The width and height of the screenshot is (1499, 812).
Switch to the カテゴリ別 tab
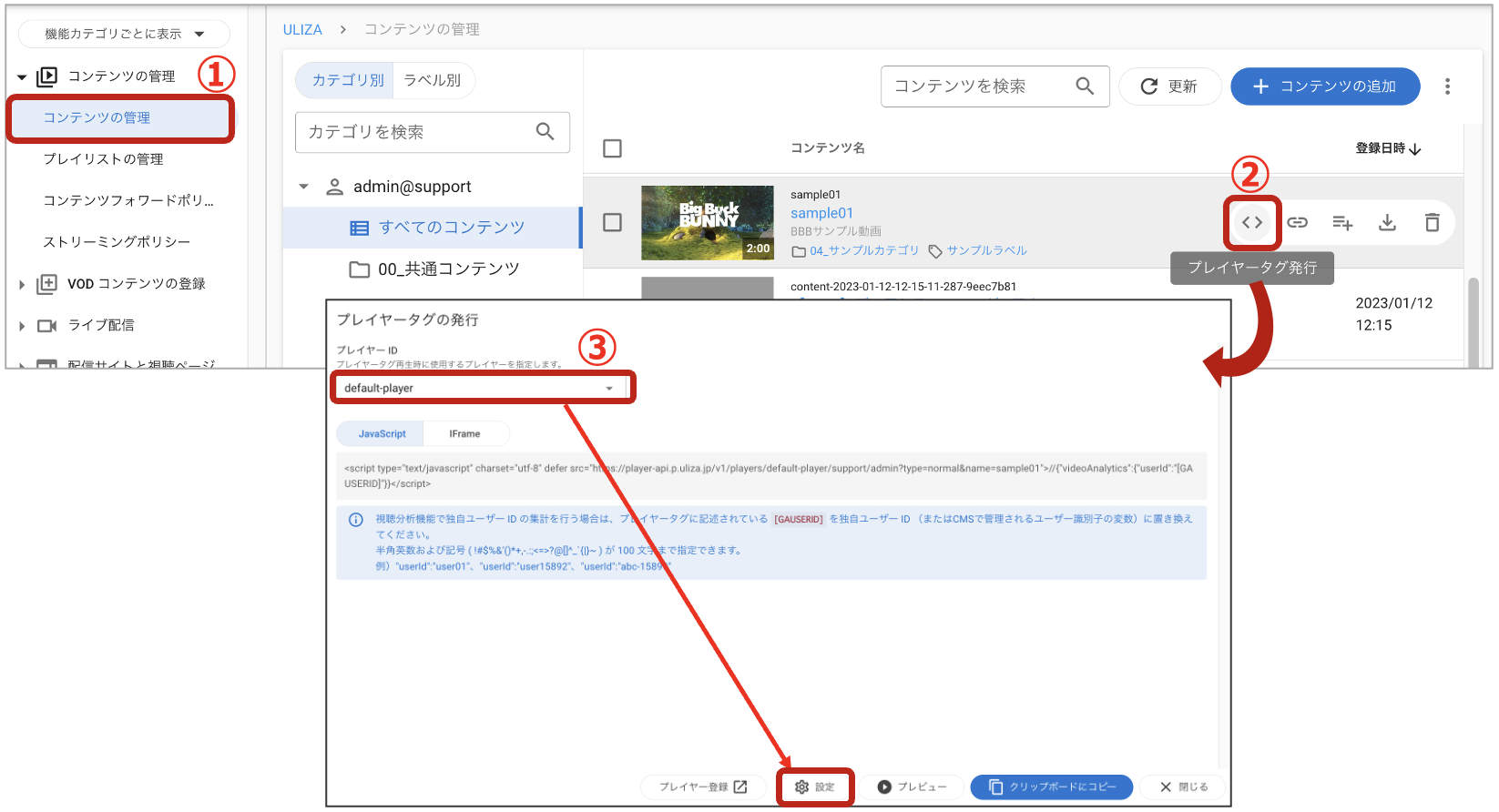(347, 80)
